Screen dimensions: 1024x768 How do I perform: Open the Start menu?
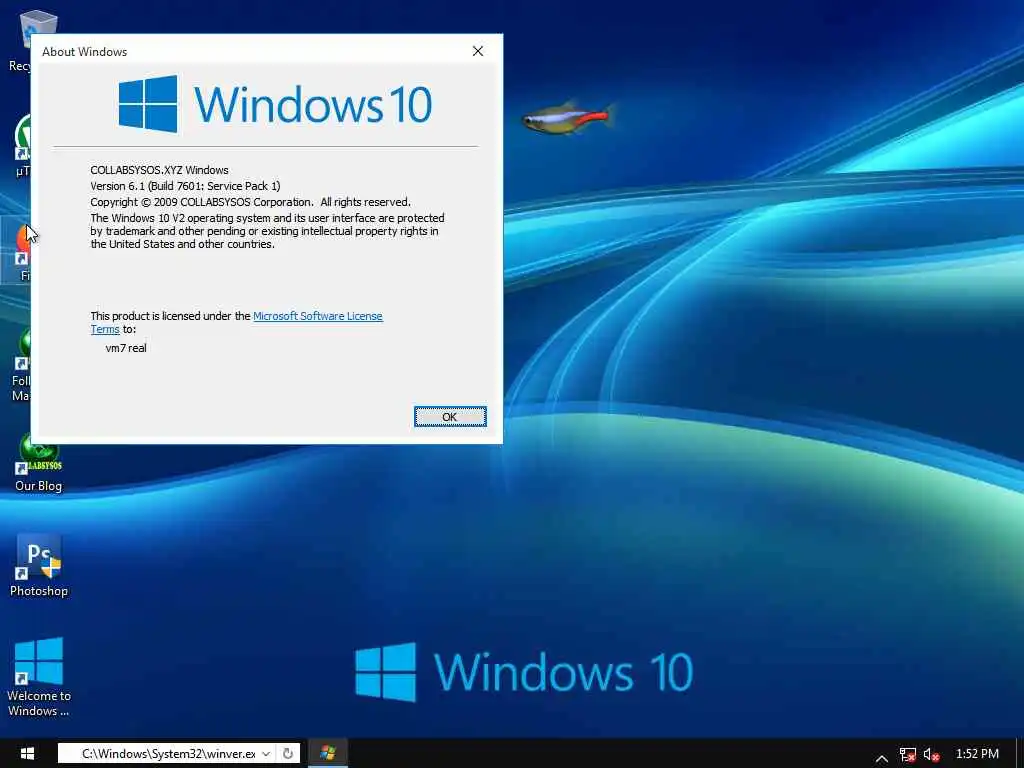(x=27, y=754)
